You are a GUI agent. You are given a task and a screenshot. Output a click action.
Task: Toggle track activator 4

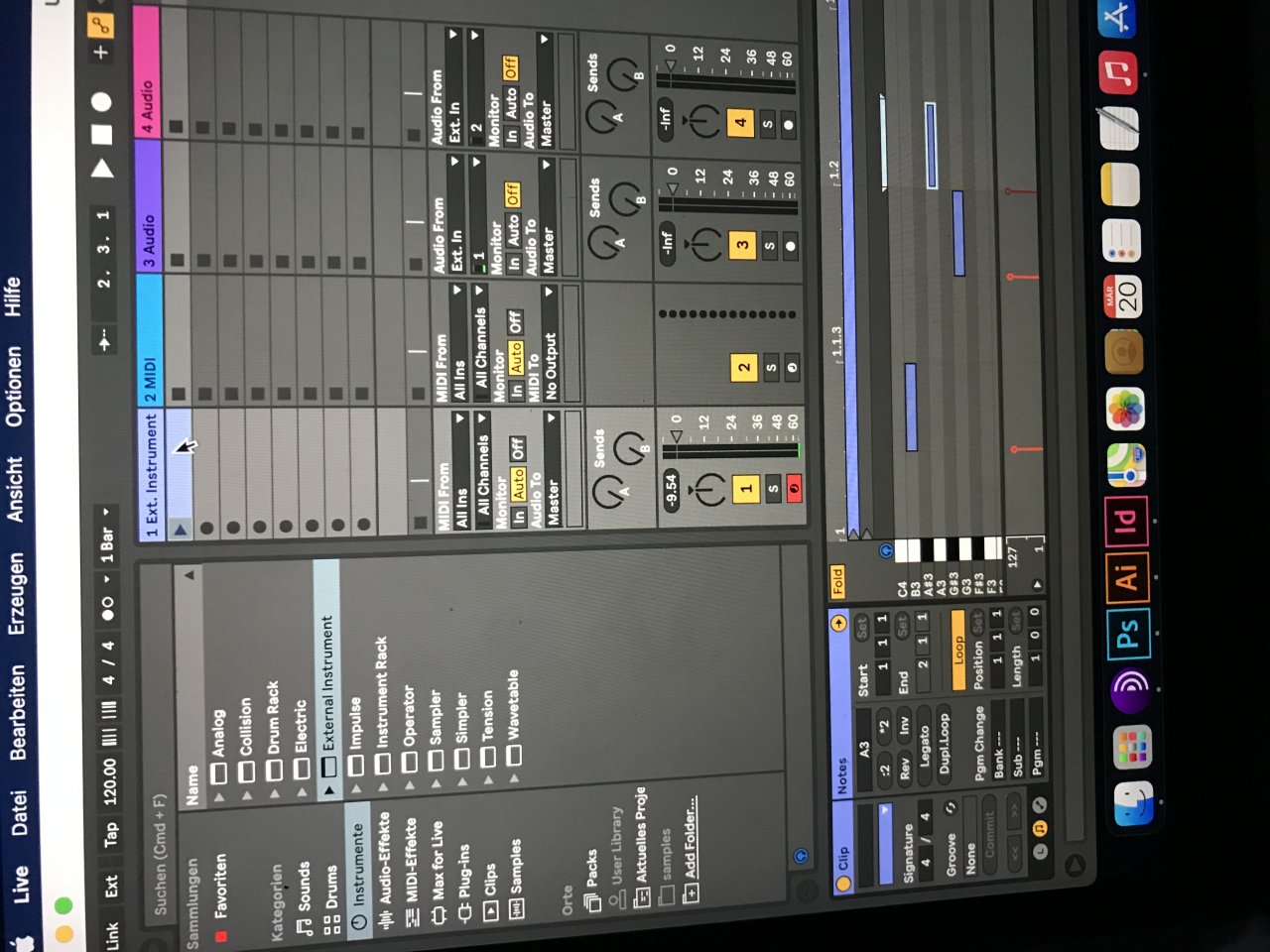739,123
